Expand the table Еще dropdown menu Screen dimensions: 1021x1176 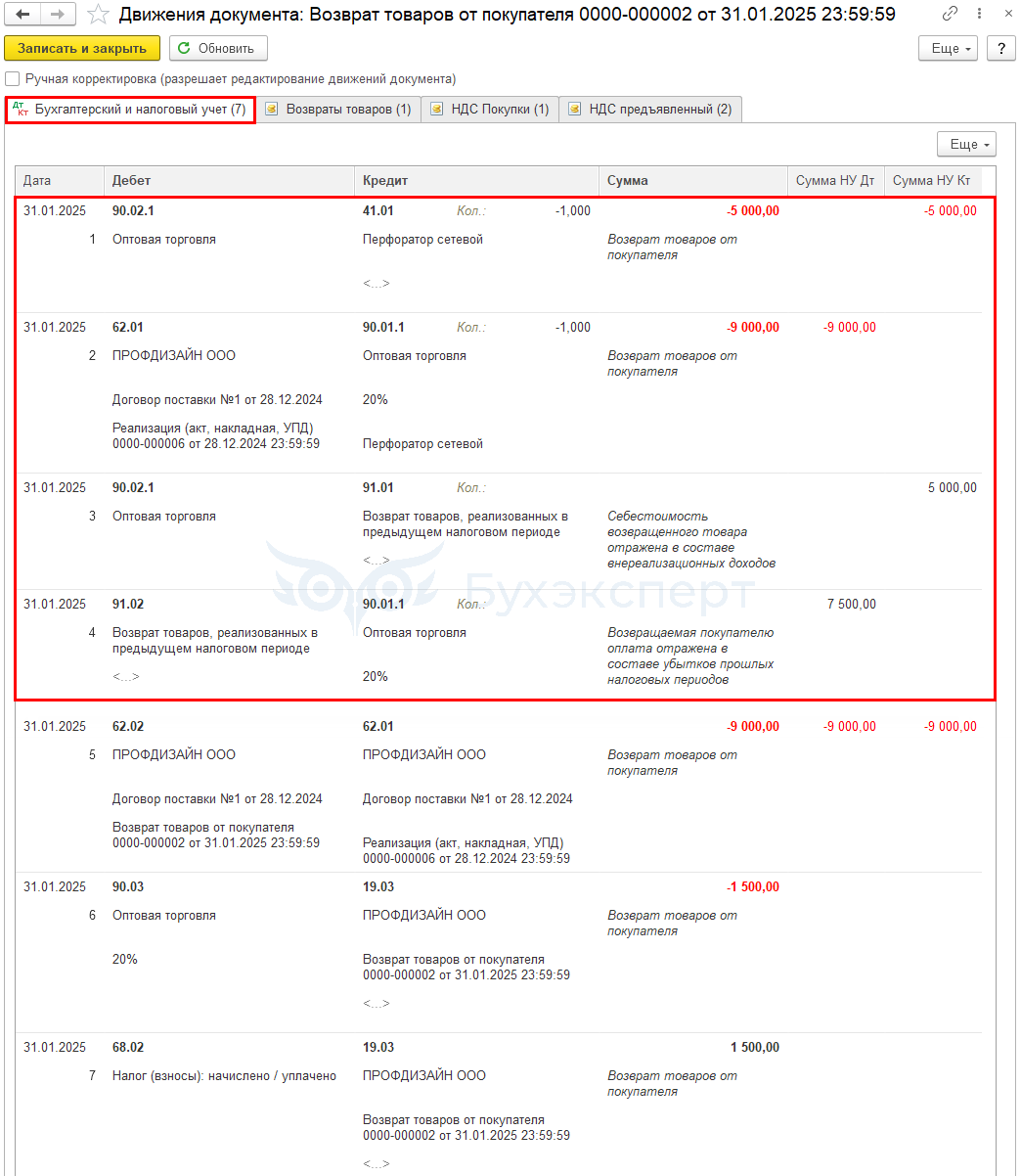pos(966,145)
